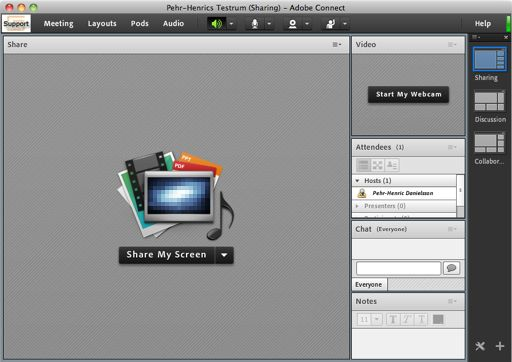Click Share My Screen button
This screenshot has height=362, width=512.
(x=167, y=255)
